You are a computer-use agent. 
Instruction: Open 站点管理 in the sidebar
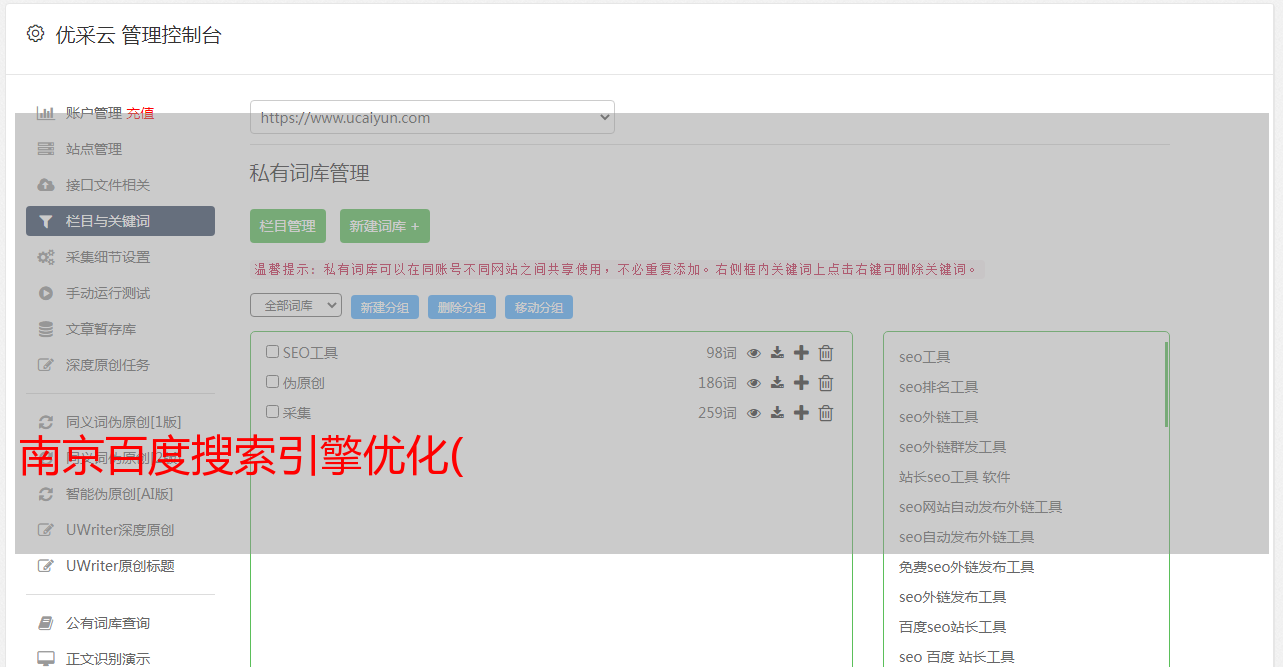94,149
